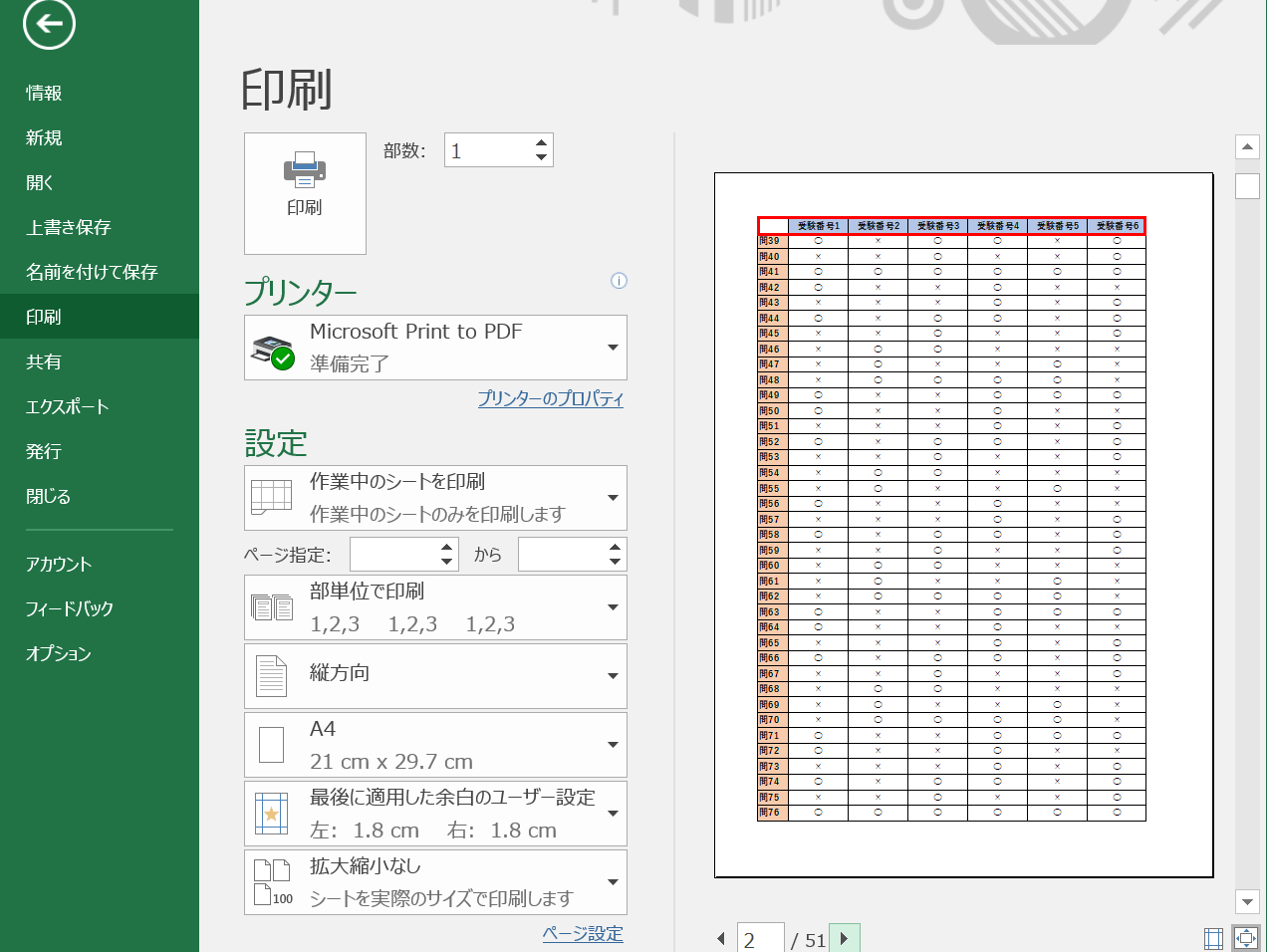This screenshot has height=952, width=1267.
Task: Click the back arrow to leave print view
Action: 47,24
